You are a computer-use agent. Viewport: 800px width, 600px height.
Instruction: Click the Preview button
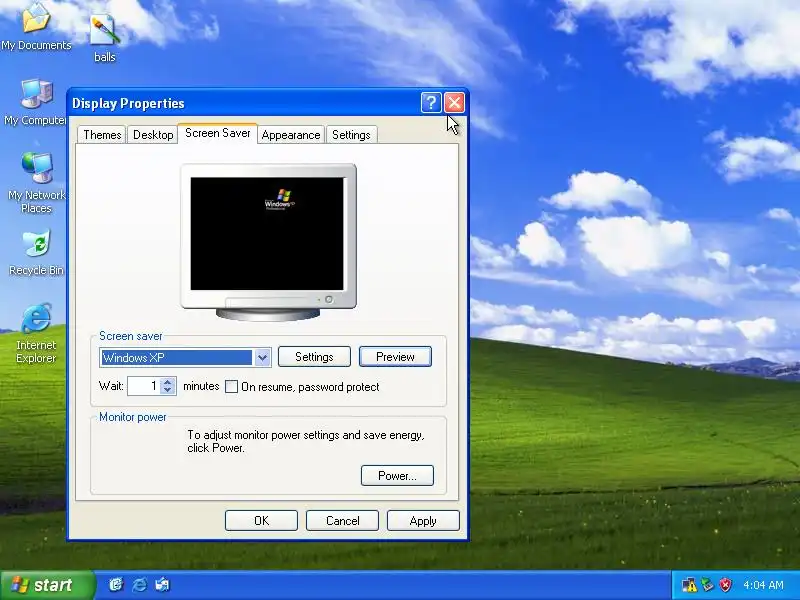pyautogui.click(x=395, y=357)
